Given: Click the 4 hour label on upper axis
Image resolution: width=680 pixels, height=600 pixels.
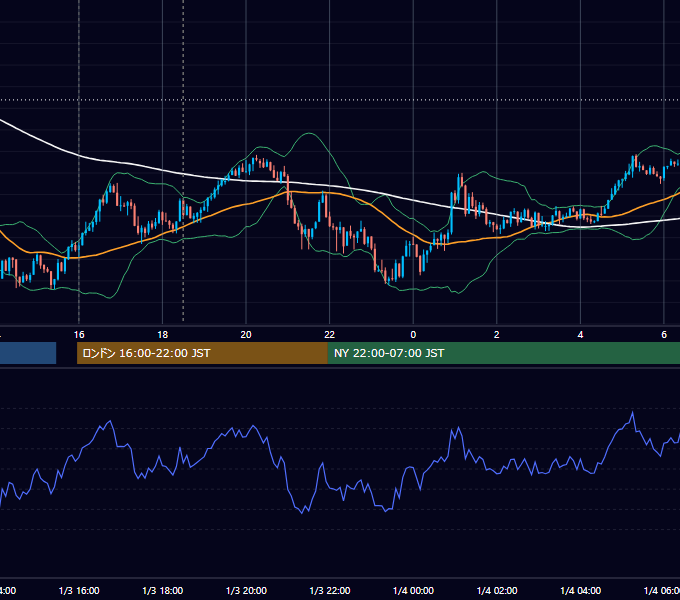Looking at the screenshot, I should point(580,335).
